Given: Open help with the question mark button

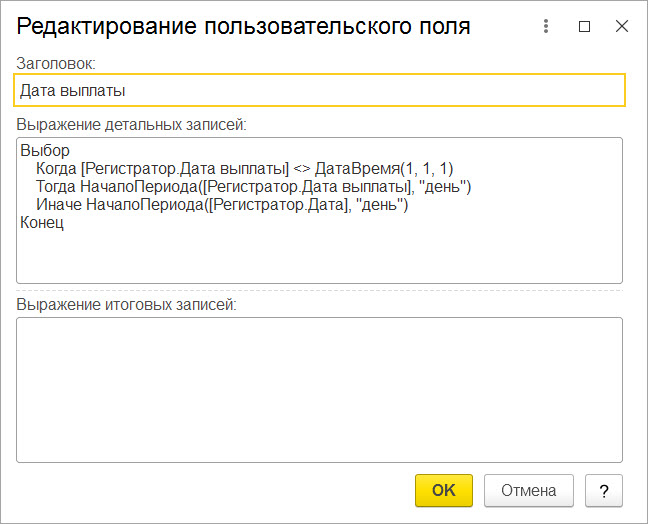Looking at the screenshot, I should tap(604, 491).
